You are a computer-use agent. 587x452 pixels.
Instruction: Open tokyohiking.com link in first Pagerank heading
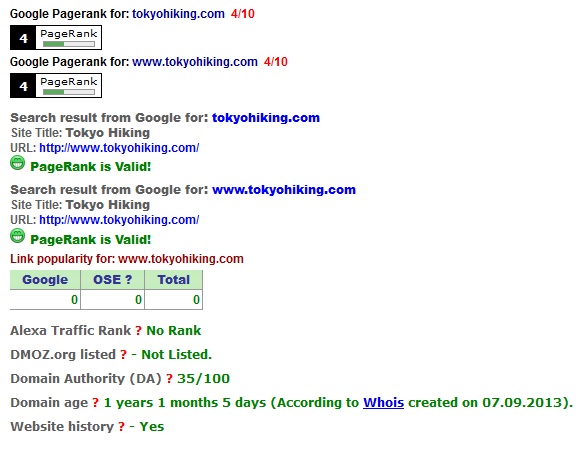click(x=178, y=14)
